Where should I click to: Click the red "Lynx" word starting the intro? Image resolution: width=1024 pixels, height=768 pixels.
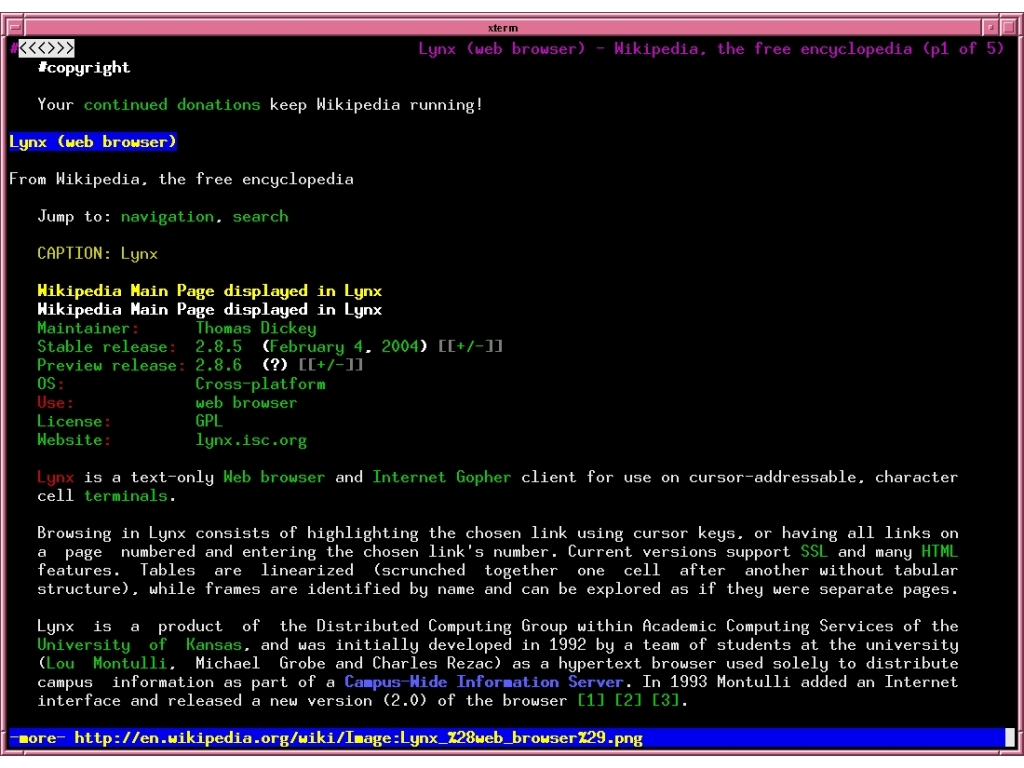(x=56, y=477)
